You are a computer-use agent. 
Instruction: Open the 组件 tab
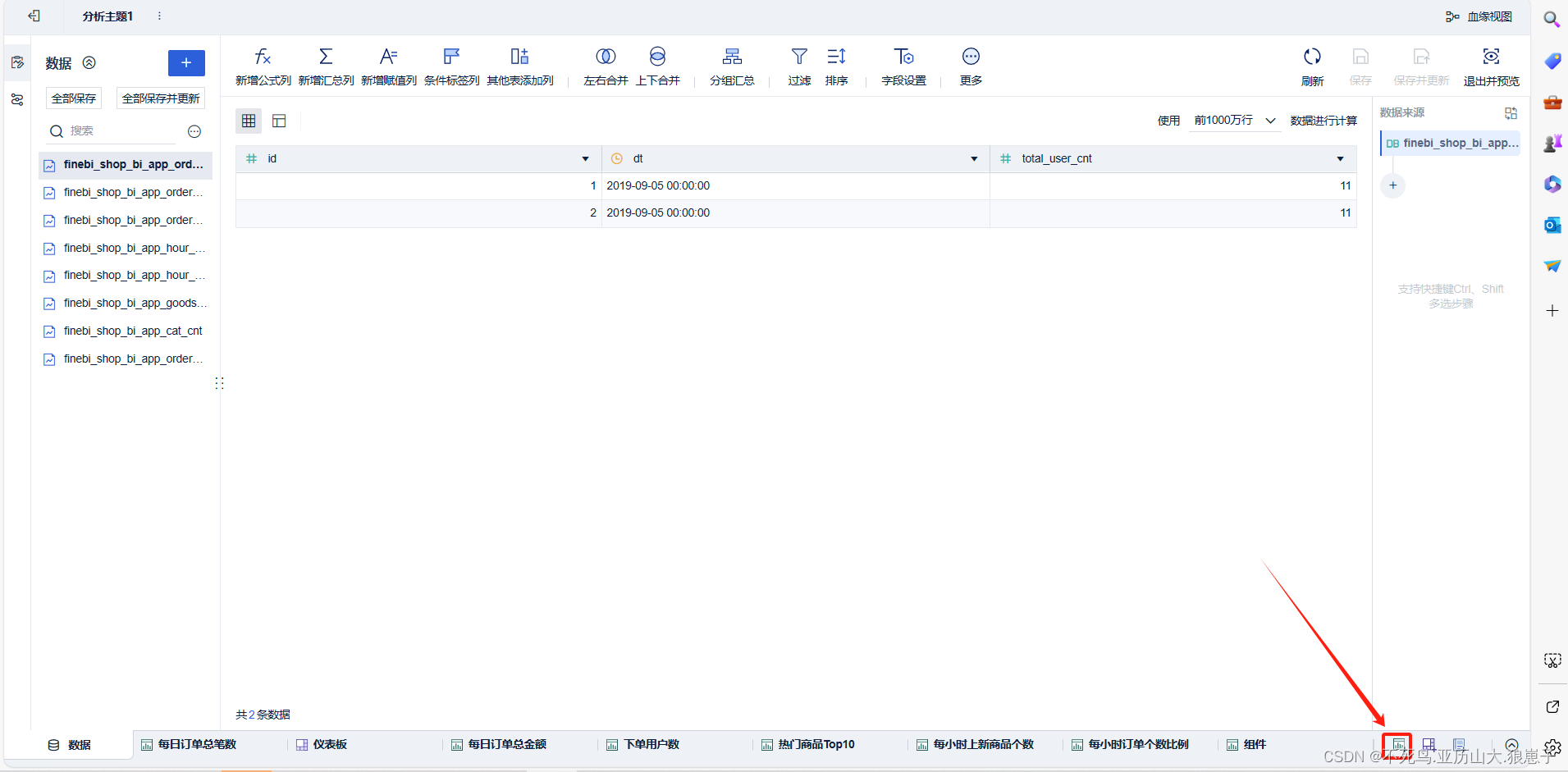point(1246,744)
